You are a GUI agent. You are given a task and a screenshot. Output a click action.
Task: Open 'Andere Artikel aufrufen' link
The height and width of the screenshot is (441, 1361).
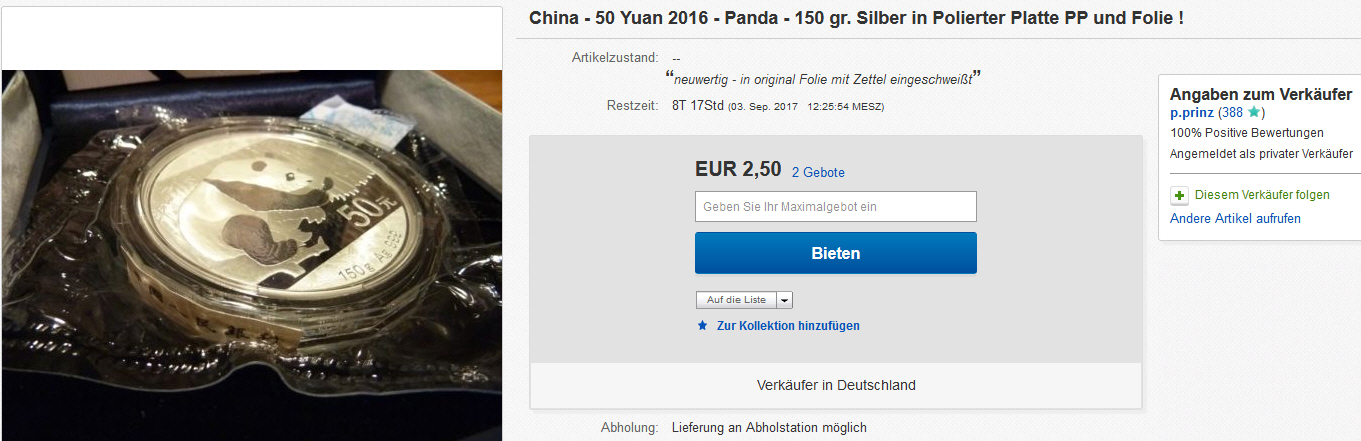[1235, 218]
